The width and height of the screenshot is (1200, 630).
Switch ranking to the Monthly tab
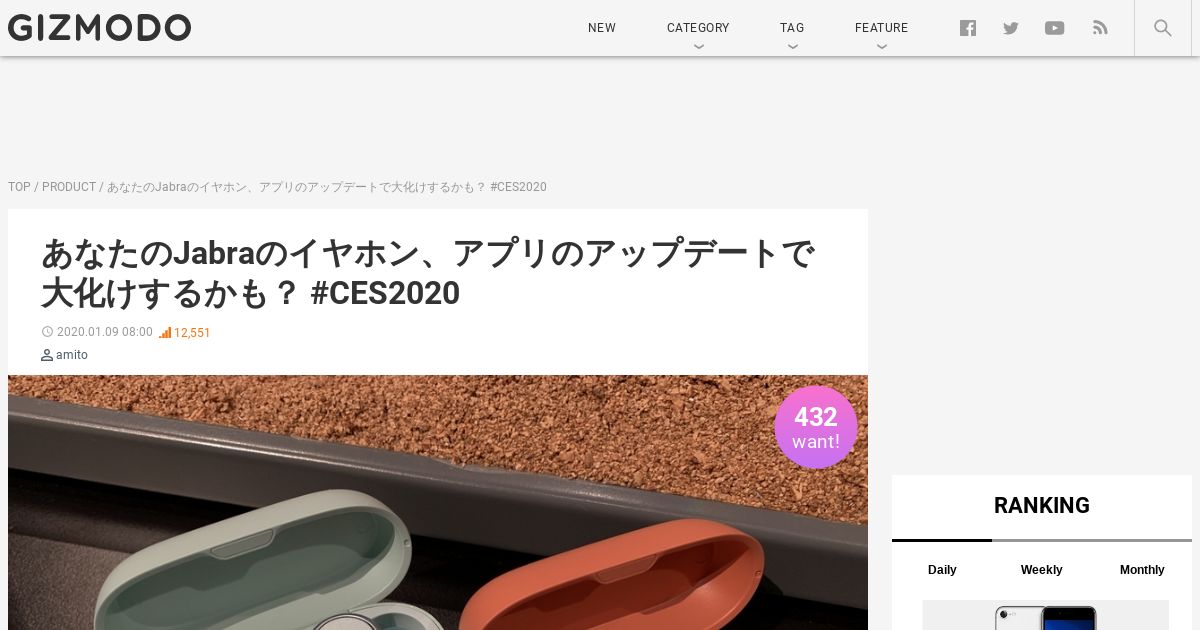[x=1142, y=570]
